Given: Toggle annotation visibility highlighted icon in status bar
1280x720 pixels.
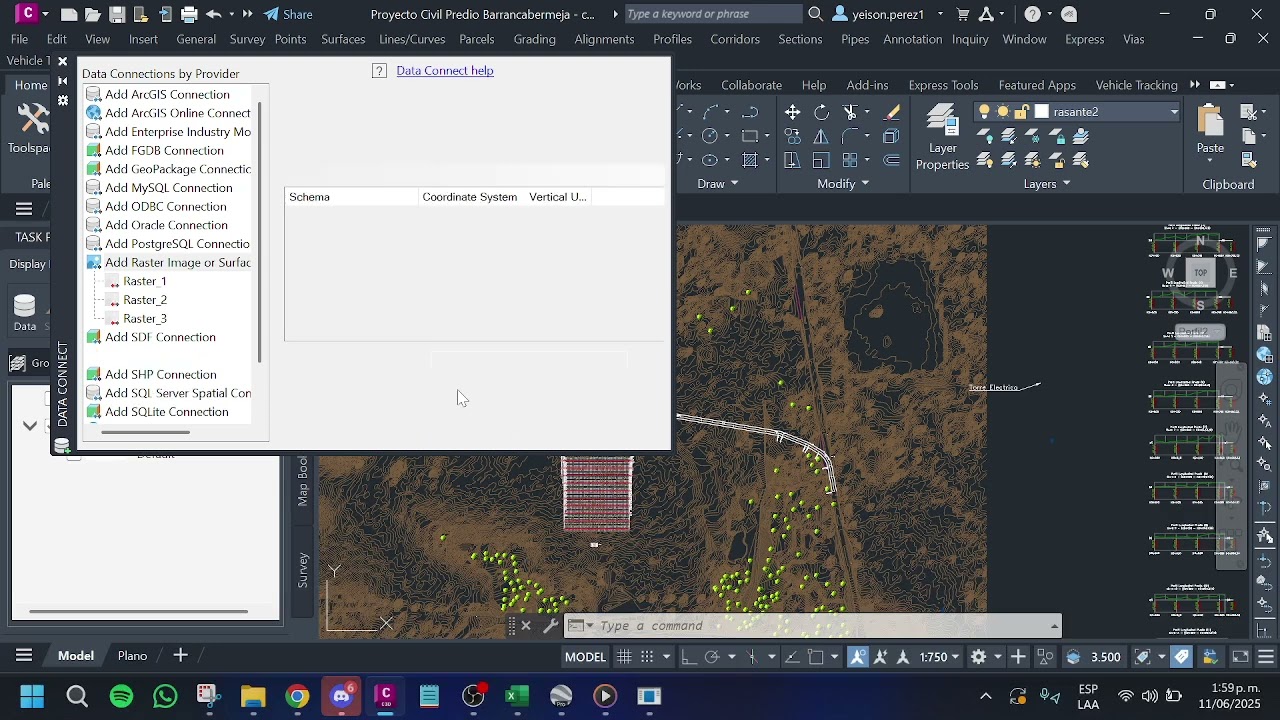Looking at the screenshot, I should 858,657.
